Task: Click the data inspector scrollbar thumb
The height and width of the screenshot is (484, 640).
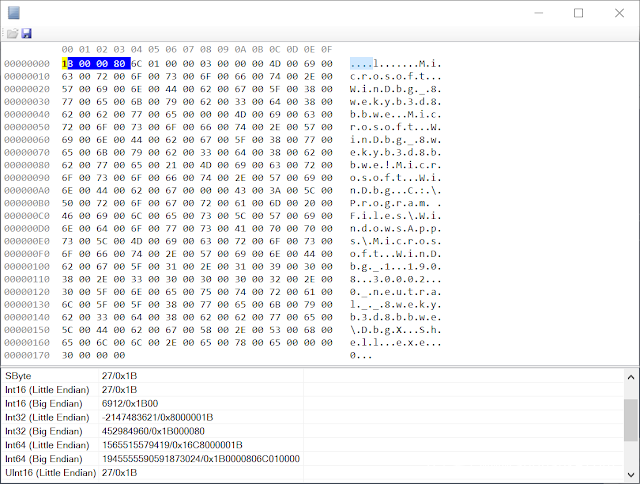Action: (x=631, y=420)
